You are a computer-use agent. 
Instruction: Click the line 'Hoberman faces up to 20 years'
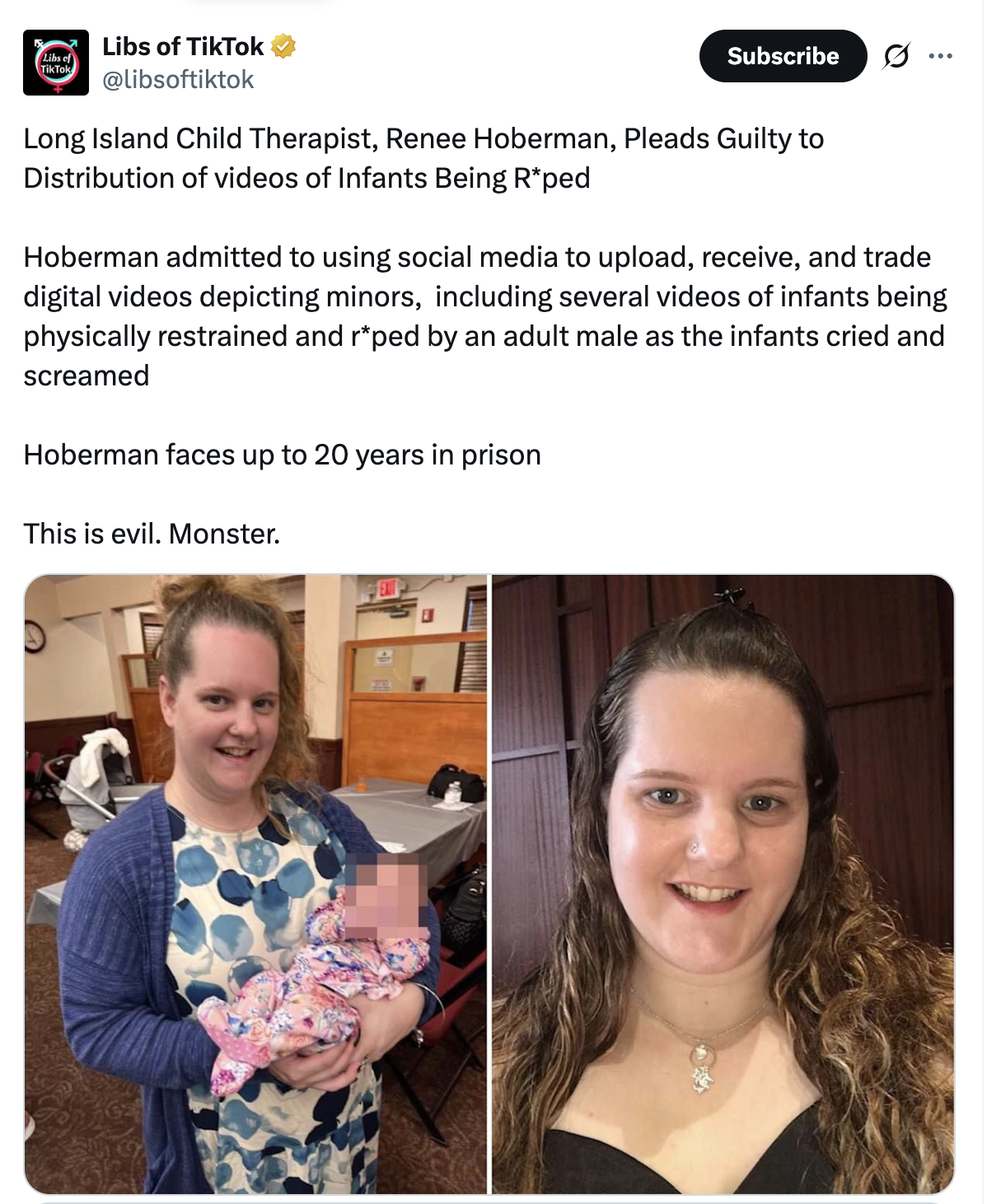[x=283, y=455]
